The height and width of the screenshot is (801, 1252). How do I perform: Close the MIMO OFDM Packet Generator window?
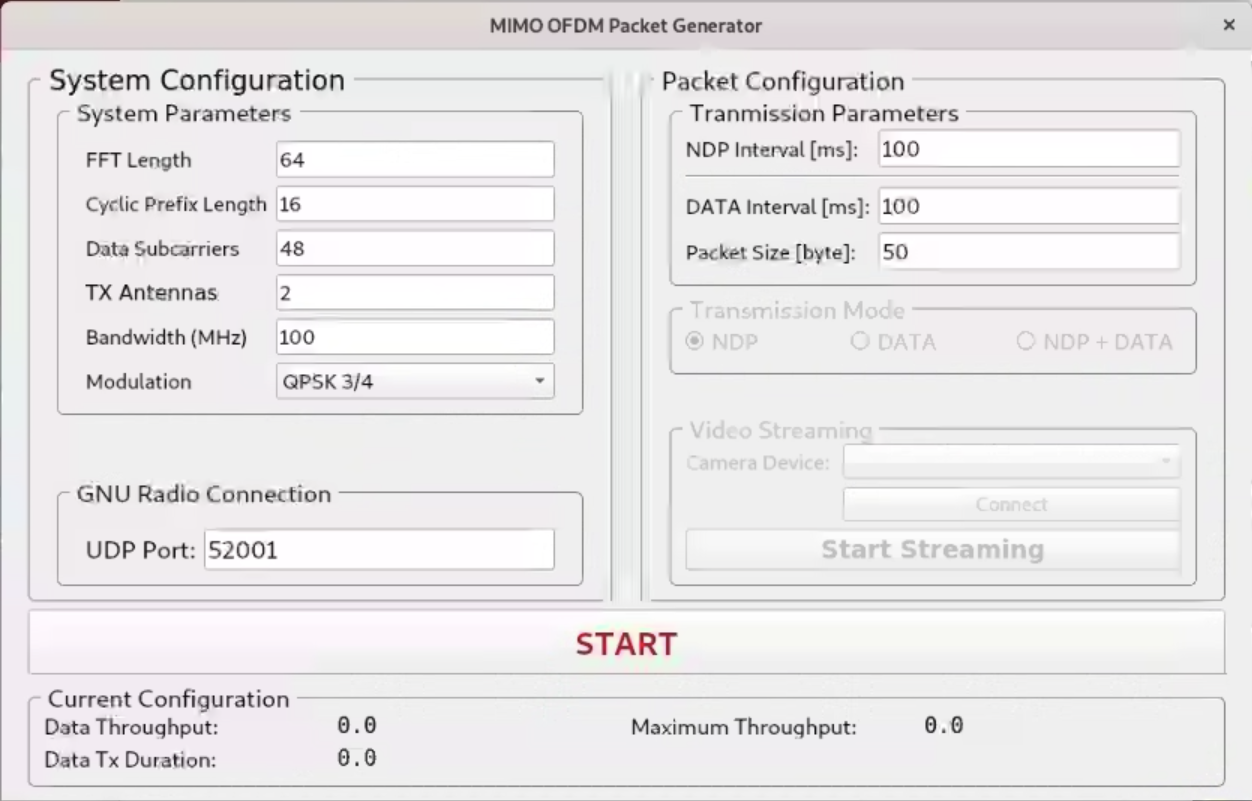tap(1229, 25)
